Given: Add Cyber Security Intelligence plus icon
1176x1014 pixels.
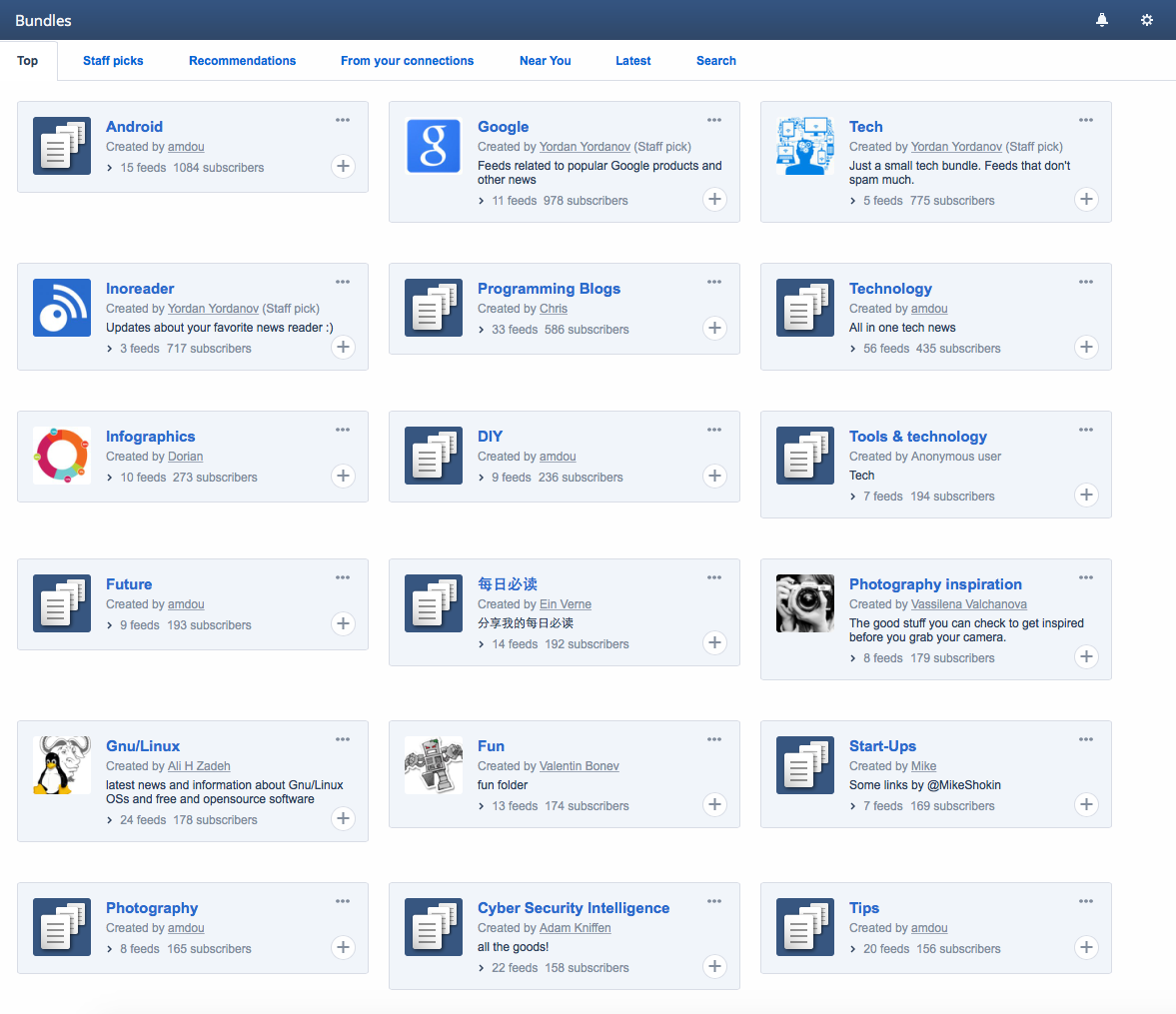Looking at the screenshot, I should coord(714,966).
